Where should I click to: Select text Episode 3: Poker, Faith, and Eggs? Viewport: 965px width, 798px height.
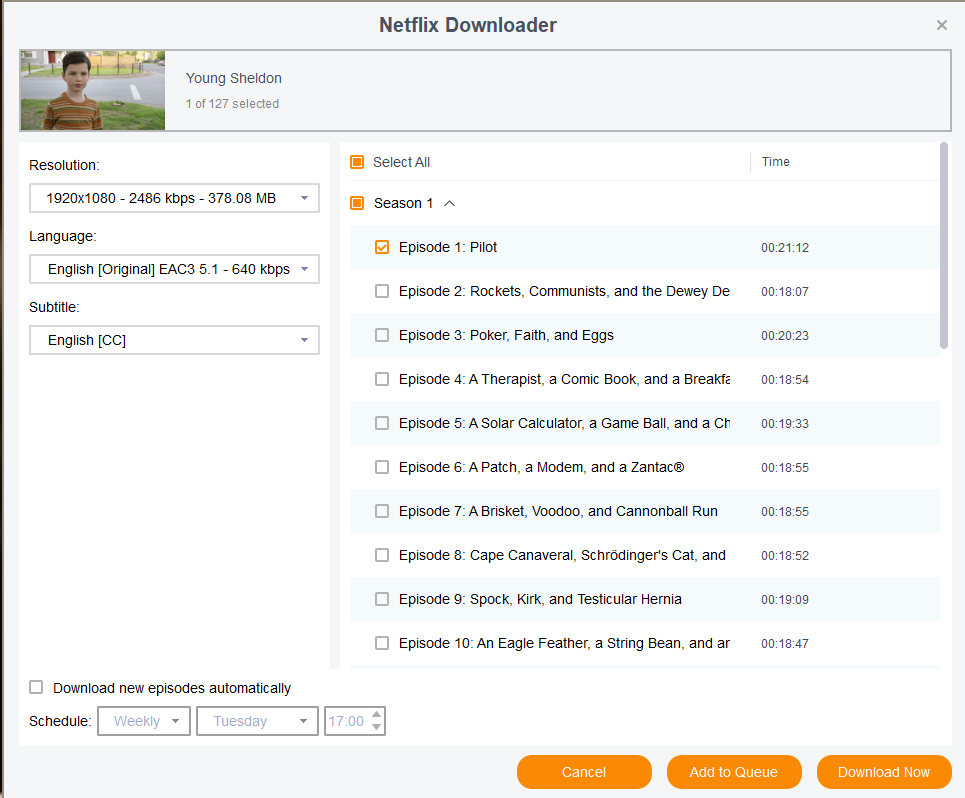click(506, 335)
